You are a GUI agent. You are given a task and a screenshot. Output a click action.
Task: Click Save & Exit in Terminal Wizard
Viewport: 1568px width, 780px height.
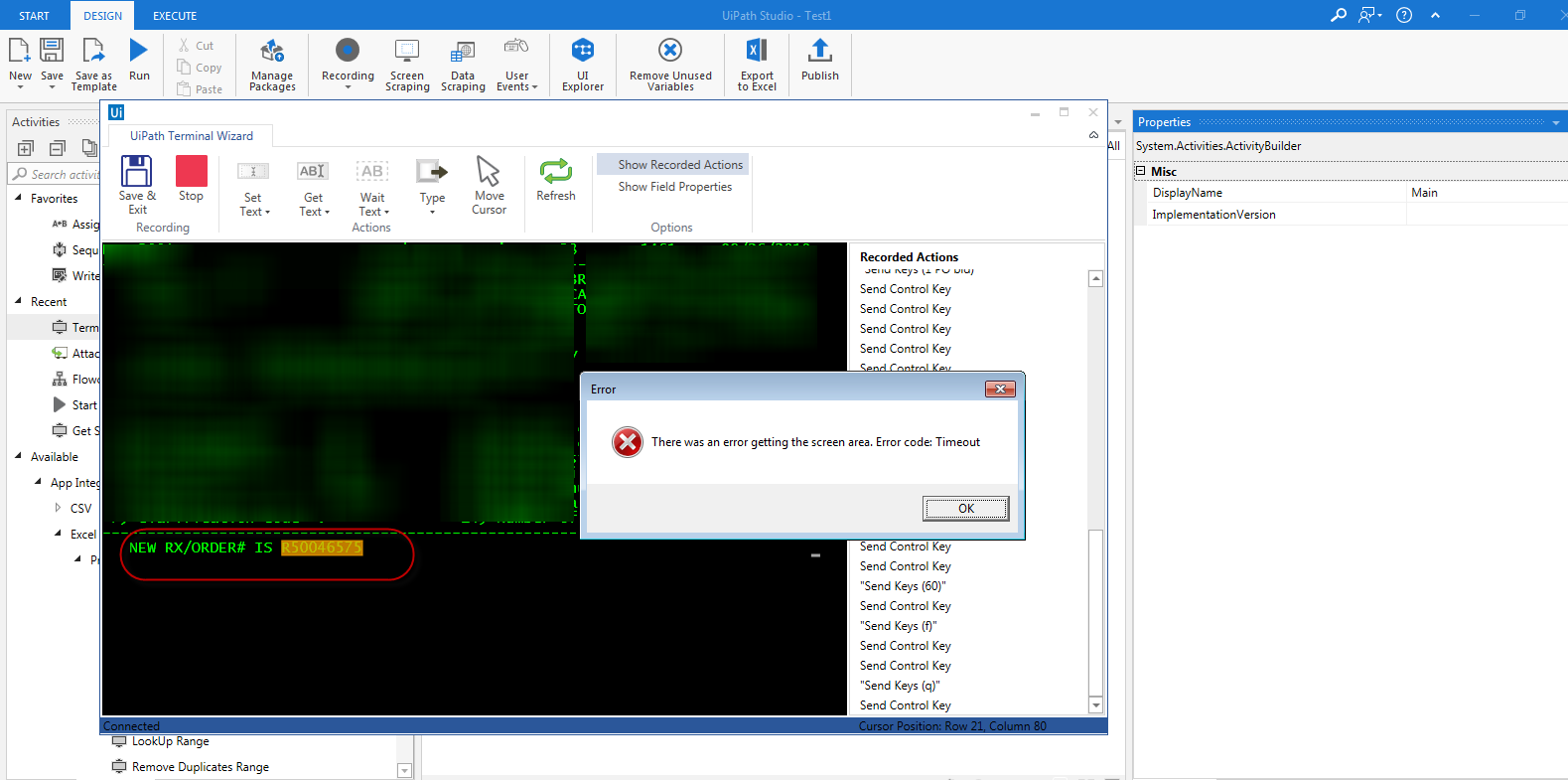tap(137, 186)
